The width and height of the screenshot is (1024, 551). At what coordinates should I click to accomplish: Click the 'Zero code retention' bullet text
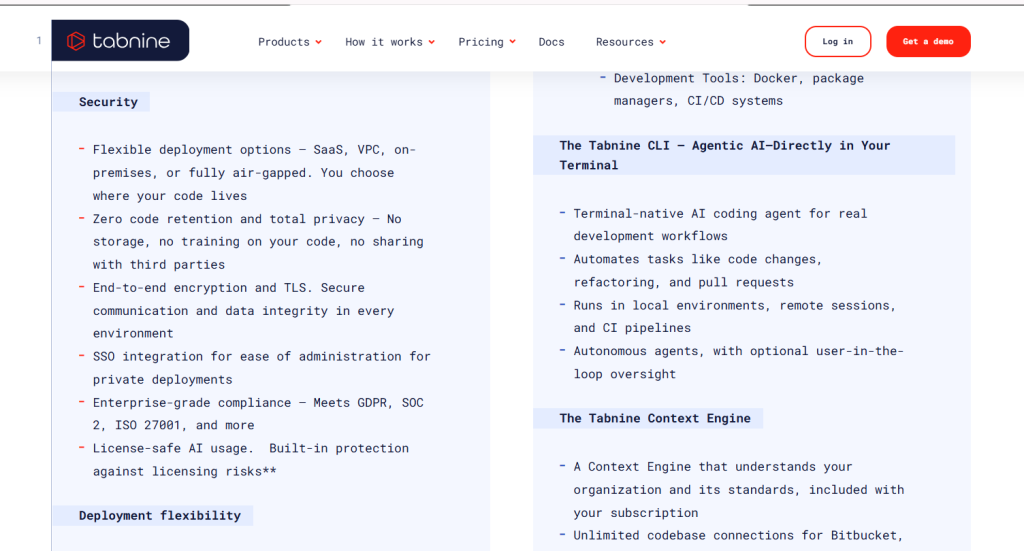pyautogui.click(x=258, y=242)
